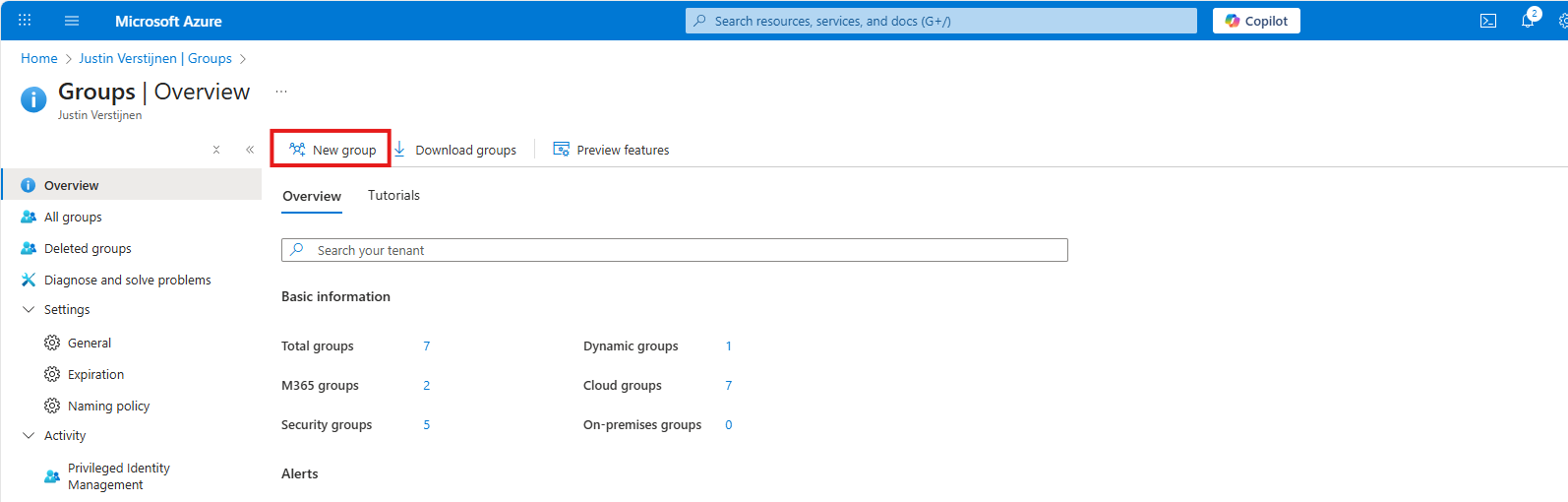The width and height of the screenshot is (1568, 502).
Task: Click the On-premises groups count 0
Action: [x=729, y=424]
